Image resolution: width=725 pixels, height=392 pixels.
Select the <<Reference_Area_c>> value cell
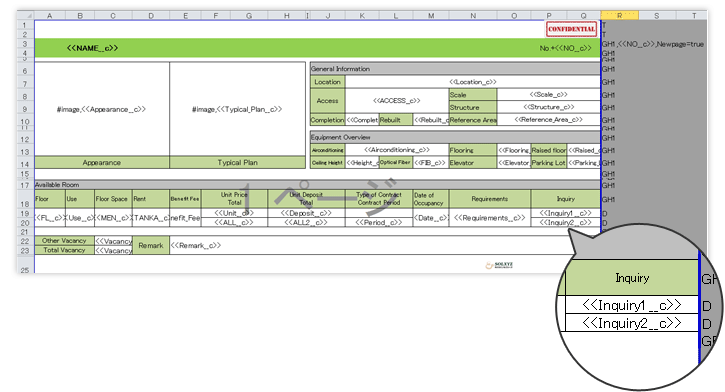(548, 120)
